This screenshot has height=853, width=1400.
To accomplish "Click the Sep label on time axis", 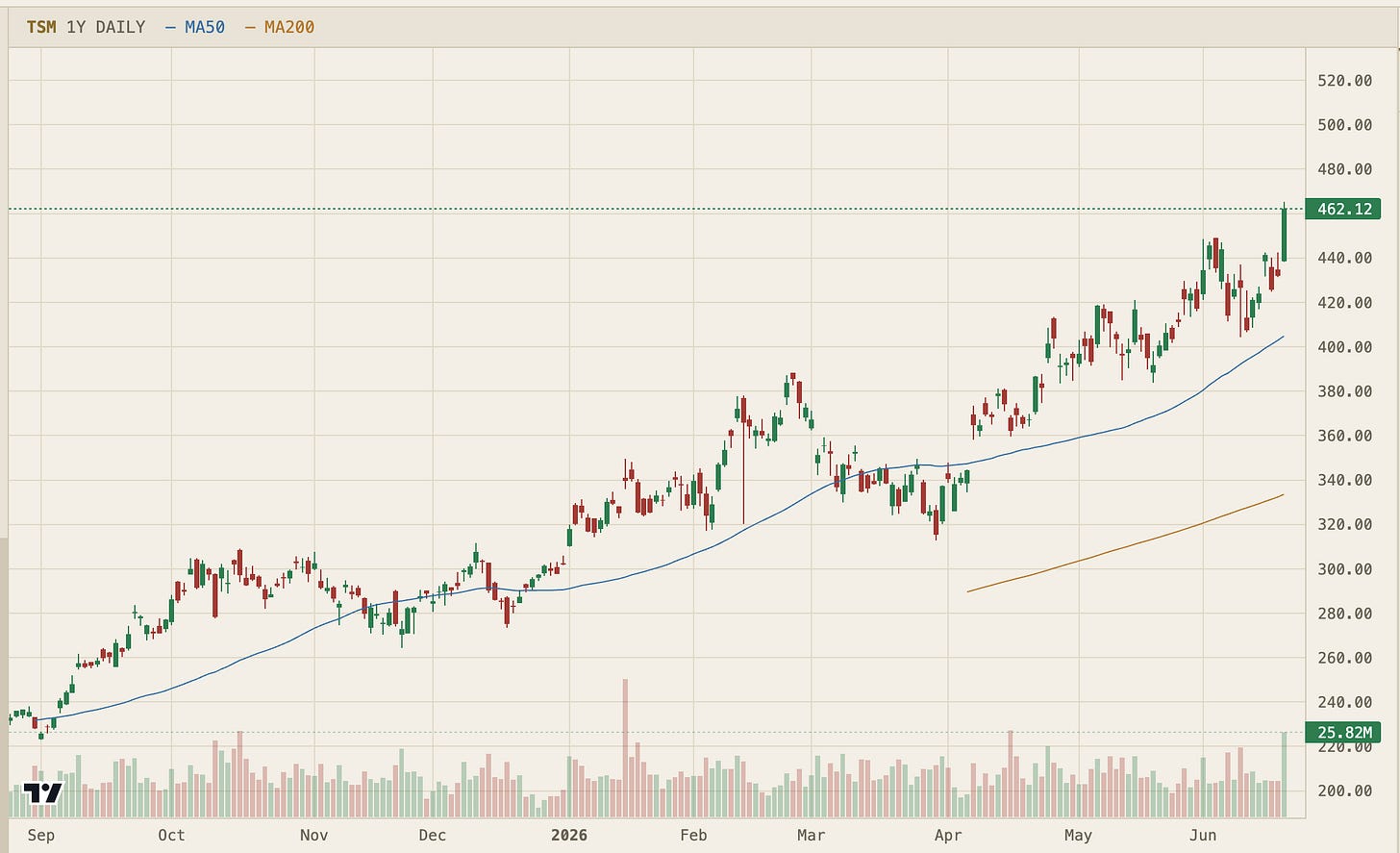I will [x=41, y=835].
